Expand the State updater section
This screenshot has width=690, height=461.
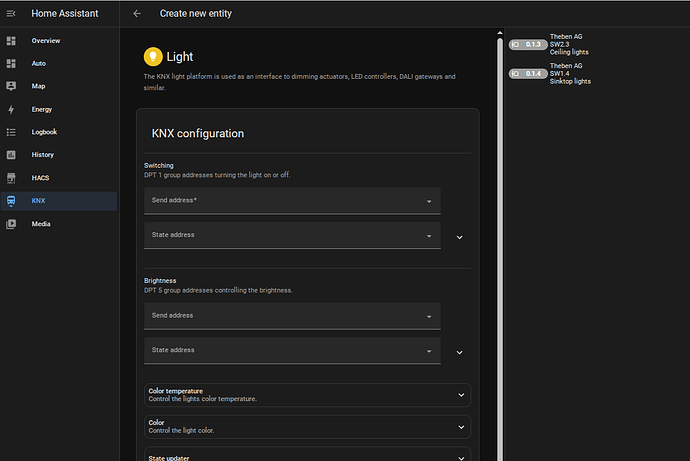(308, 454)
